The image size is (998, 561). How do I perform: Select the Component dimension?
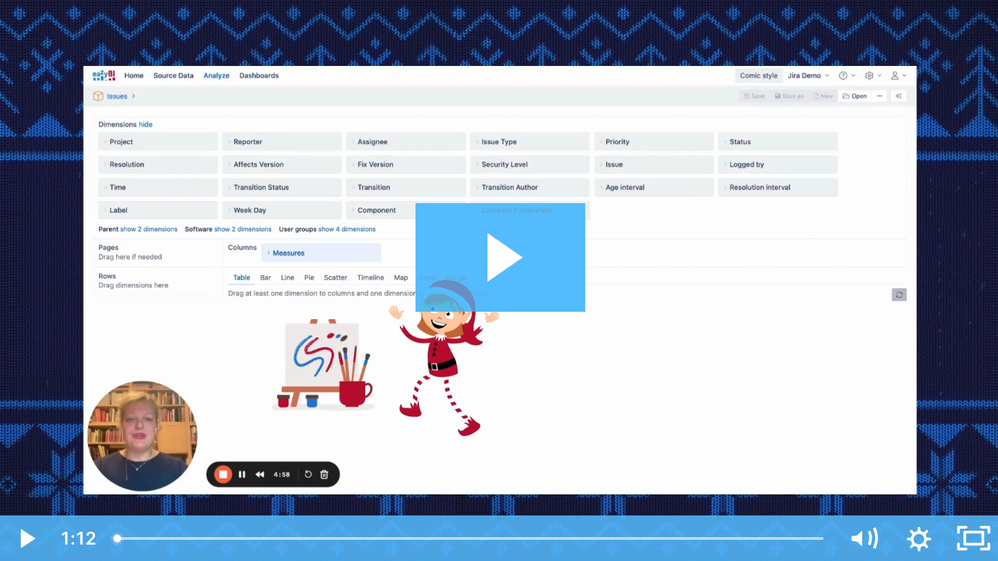click(381, 210)
